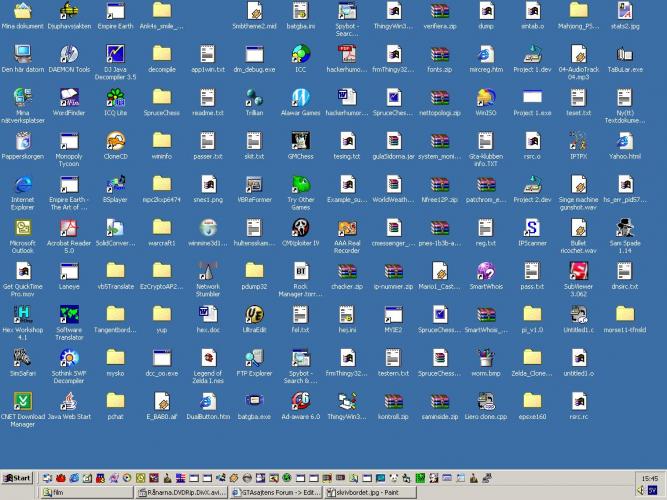Click the CloneCD desktop icon
667x500 pixels.
[x=115, y=141]
